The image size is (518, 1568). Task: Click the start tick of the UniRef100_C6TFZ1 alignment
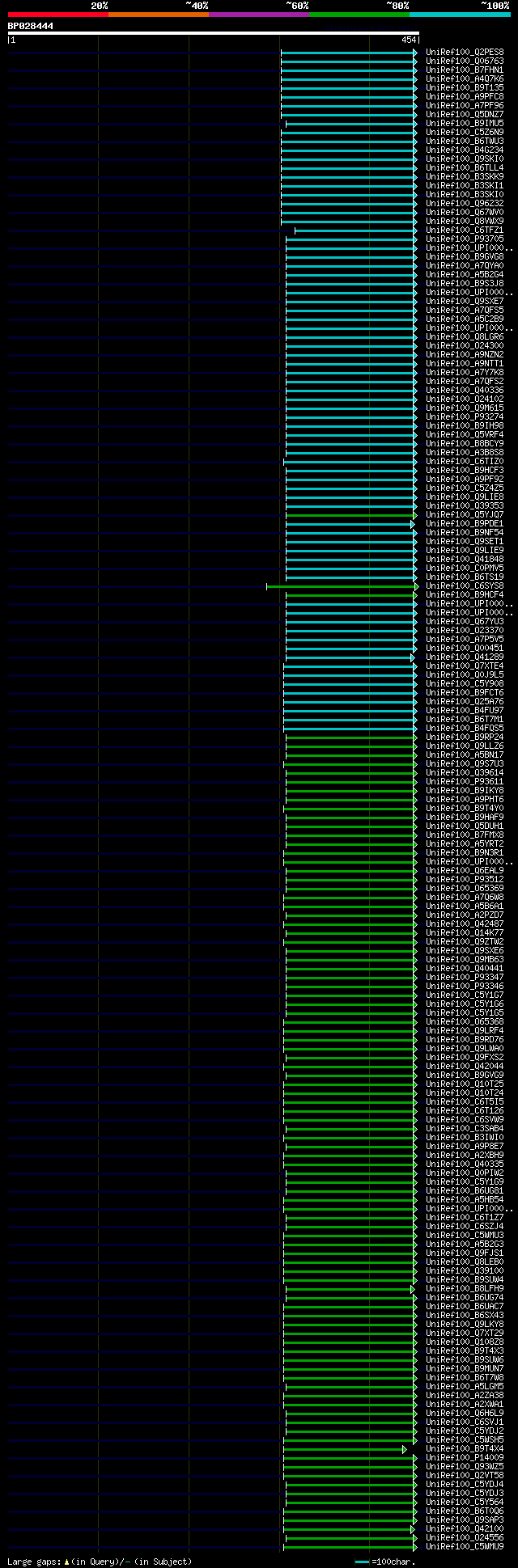[x=295, y=230]
